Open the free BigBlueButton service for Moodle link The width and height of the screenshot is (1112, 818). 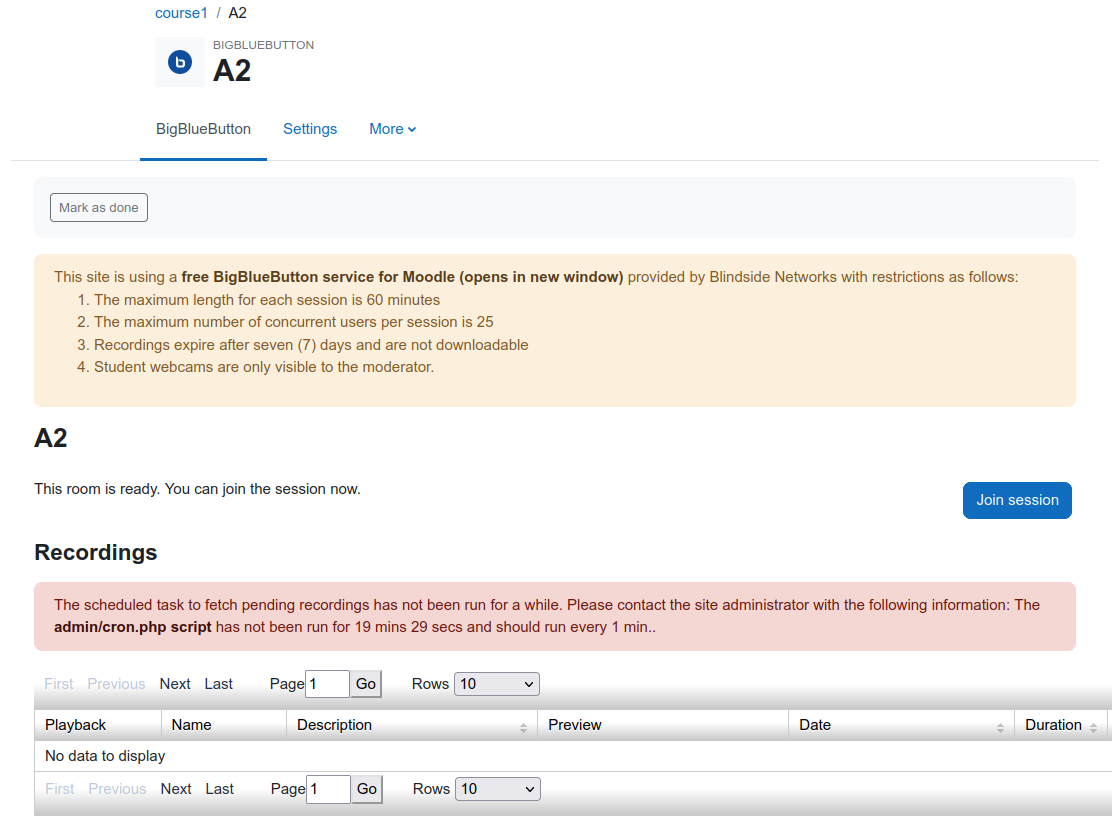point(402,277)
